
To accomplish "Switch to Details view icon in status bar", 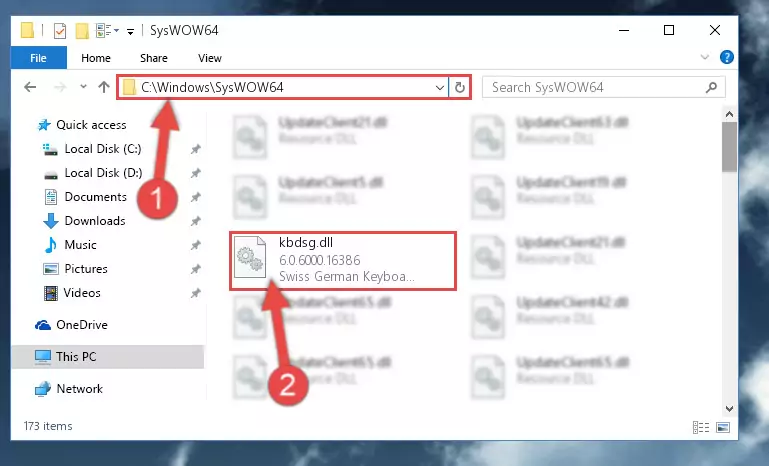I will [701, 427].
